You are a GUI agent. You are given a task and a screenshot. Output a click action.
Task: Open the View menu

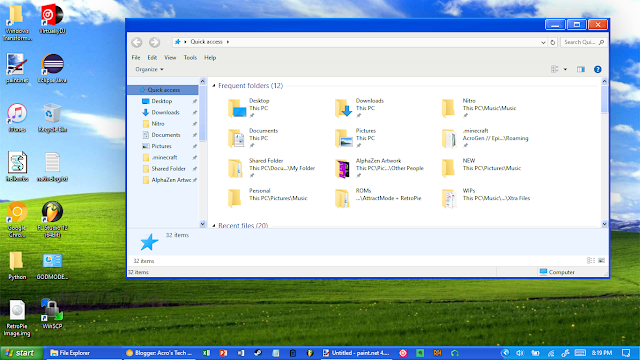[x=170, y=58]
